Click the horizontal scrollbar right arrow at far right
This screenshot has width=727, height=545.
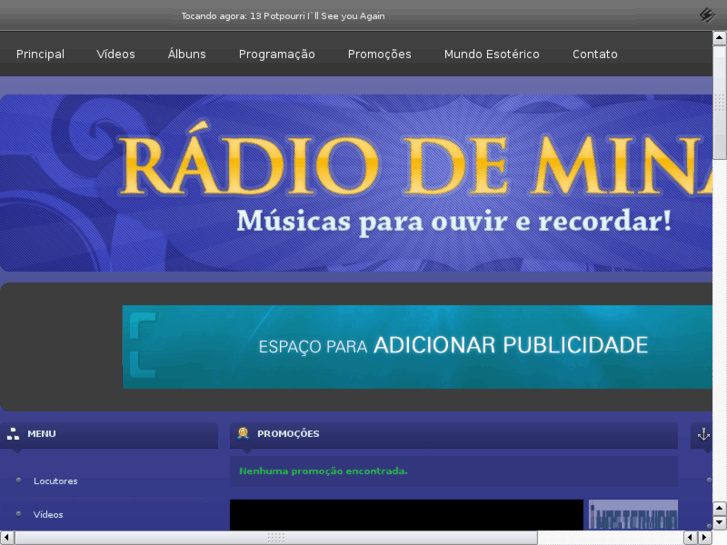(705, 538)
